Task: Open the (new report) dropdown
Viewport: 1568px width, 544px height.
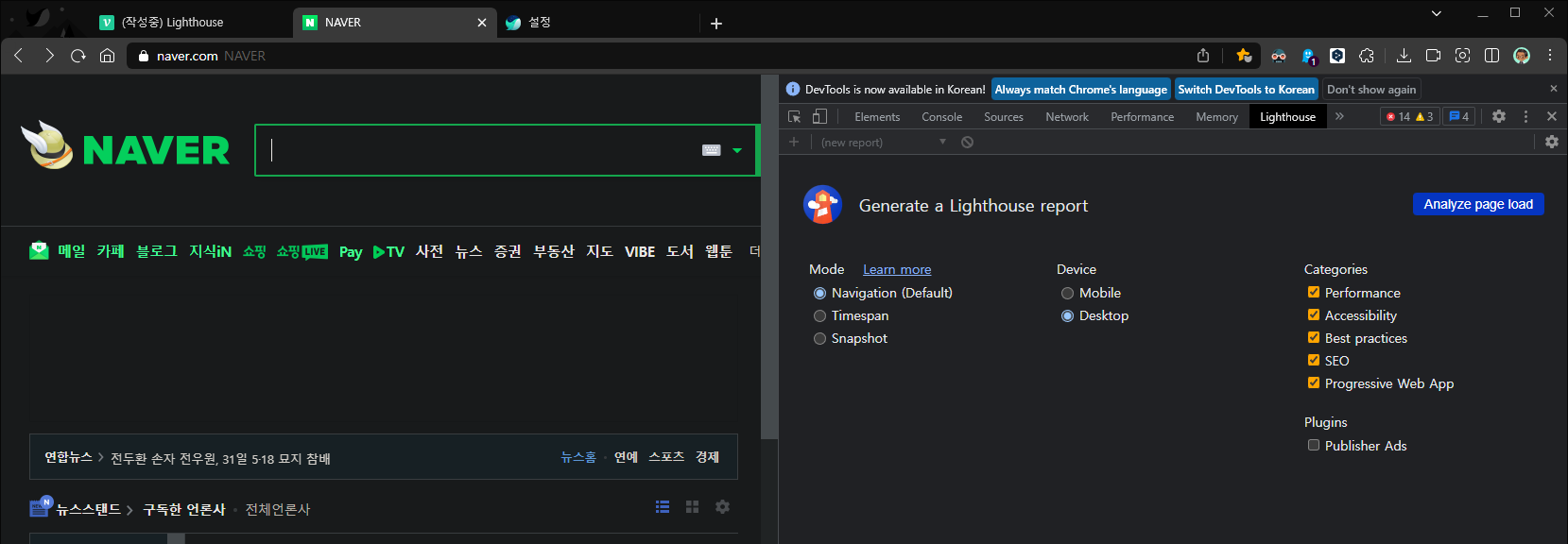Action: point(882,142)
